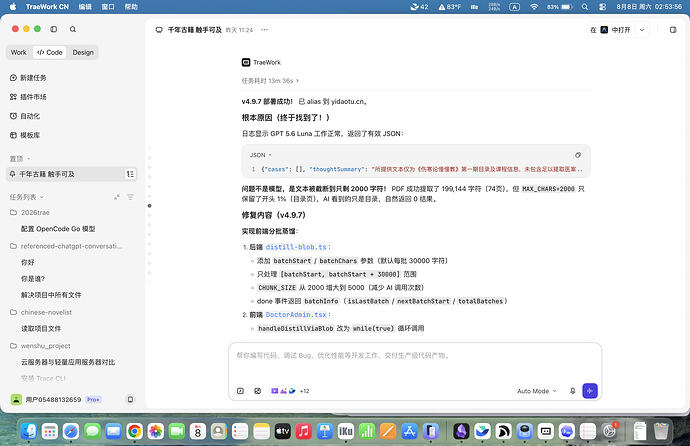
Task: Open Apple TV from the Dock
Action: 283,431
